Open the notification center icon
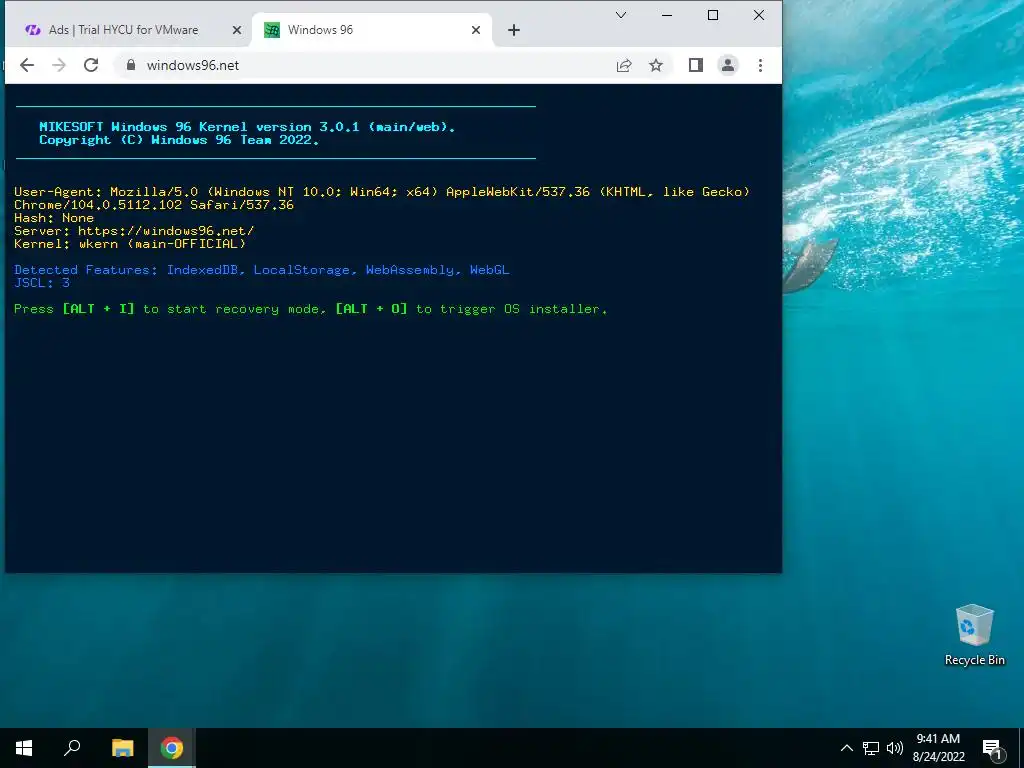This screenshot has height=768, width=1024. [x=993, y=749]
